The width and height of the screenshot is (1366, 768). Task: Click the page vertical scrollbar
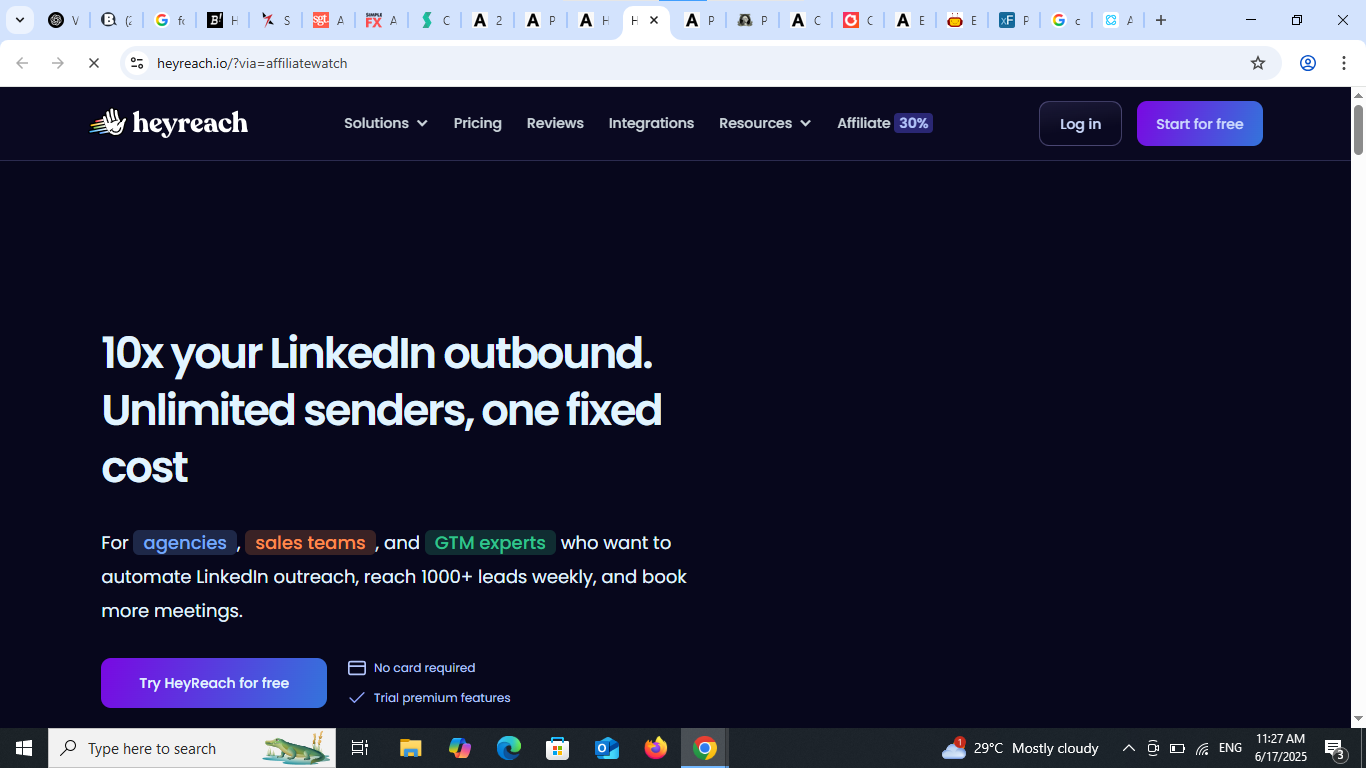coord(1358,130)
